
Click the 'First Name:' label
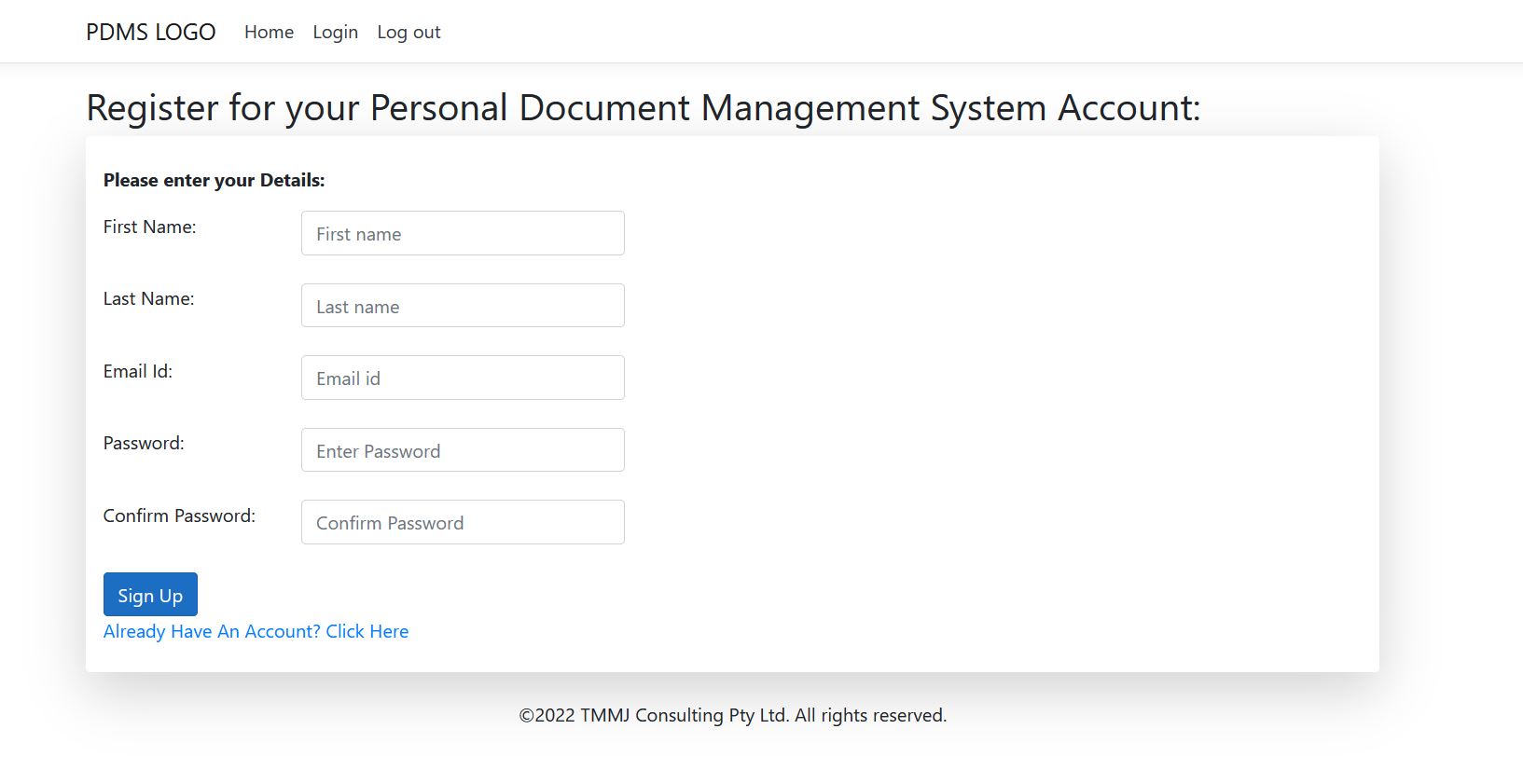pyautogui.click(x=149, y=227)
